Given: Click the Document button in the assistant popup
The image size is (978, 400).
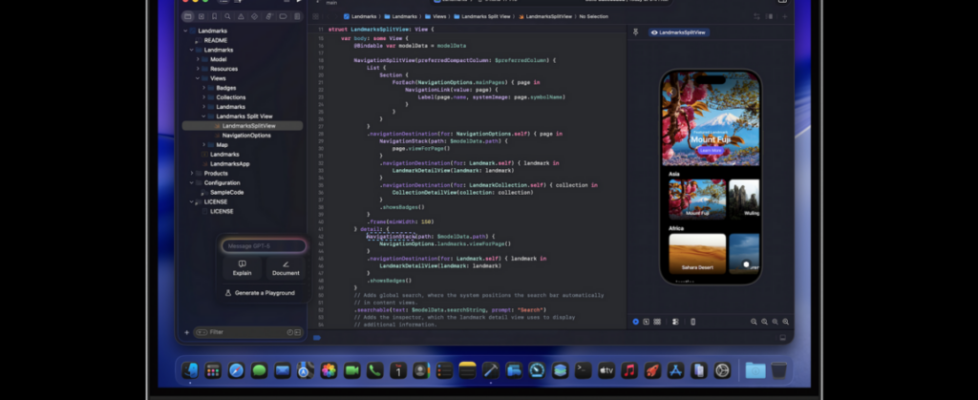Looking at the screenshot, I should pos(285,267).
